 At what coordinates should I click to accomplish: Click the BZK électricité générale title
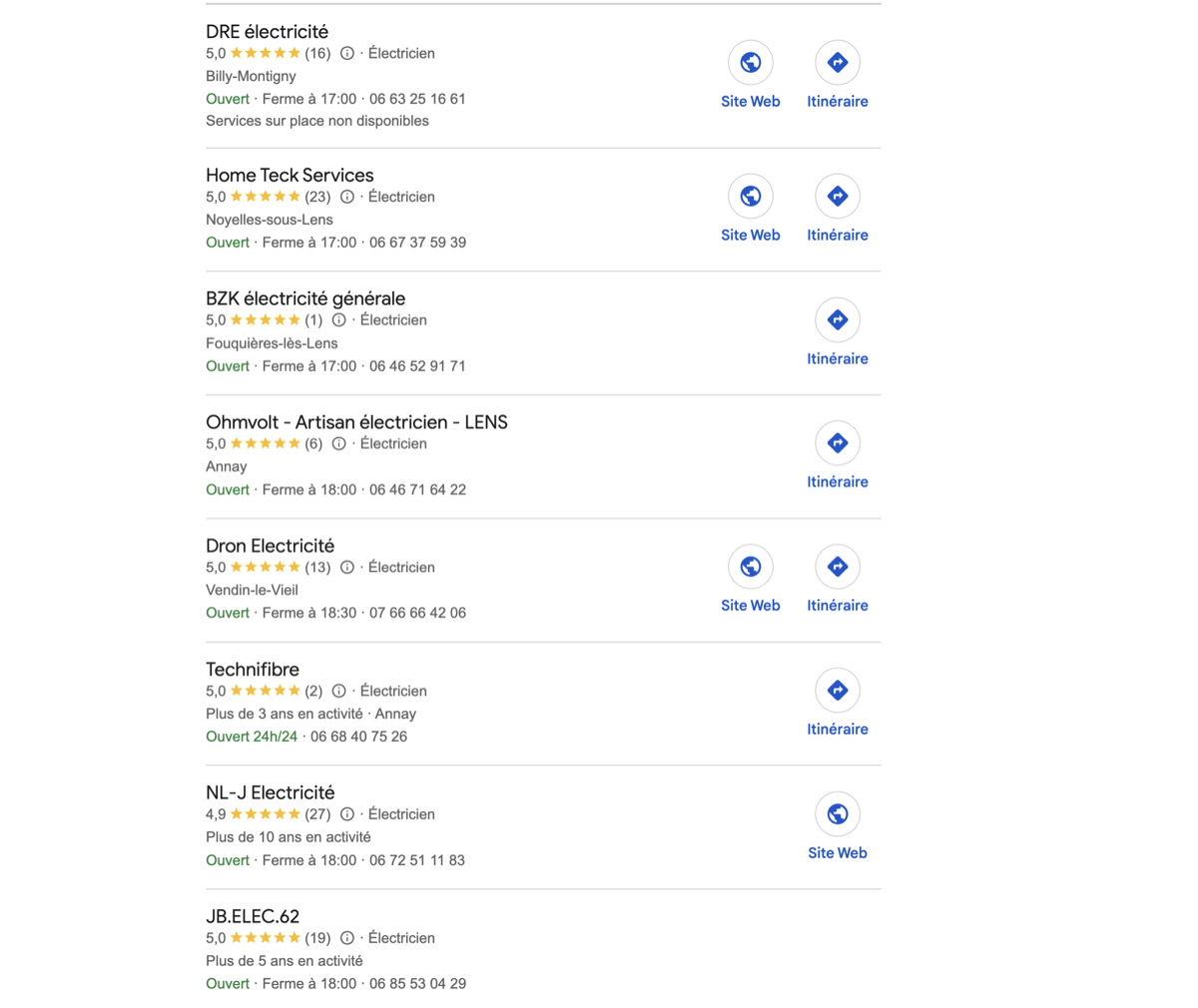pos(305,298)
